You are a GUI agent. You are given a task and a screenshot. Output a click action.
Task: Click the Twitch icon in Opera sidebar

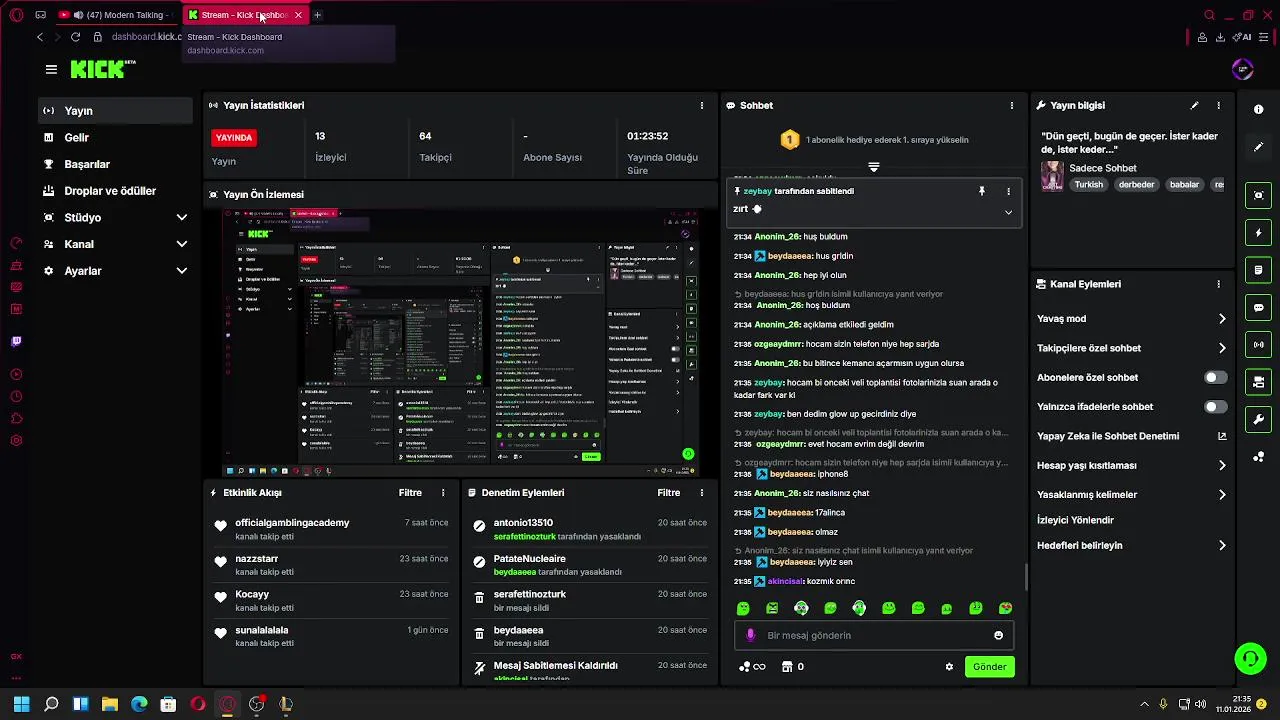pyautogui.click(x=16, y=342)
